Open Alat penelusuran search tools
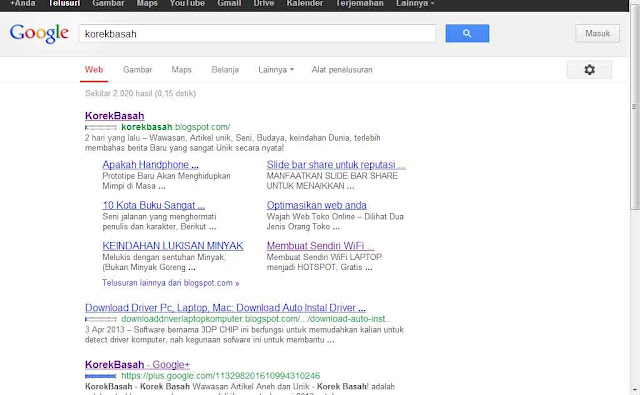The image size is (640, 395). [342, 70]
